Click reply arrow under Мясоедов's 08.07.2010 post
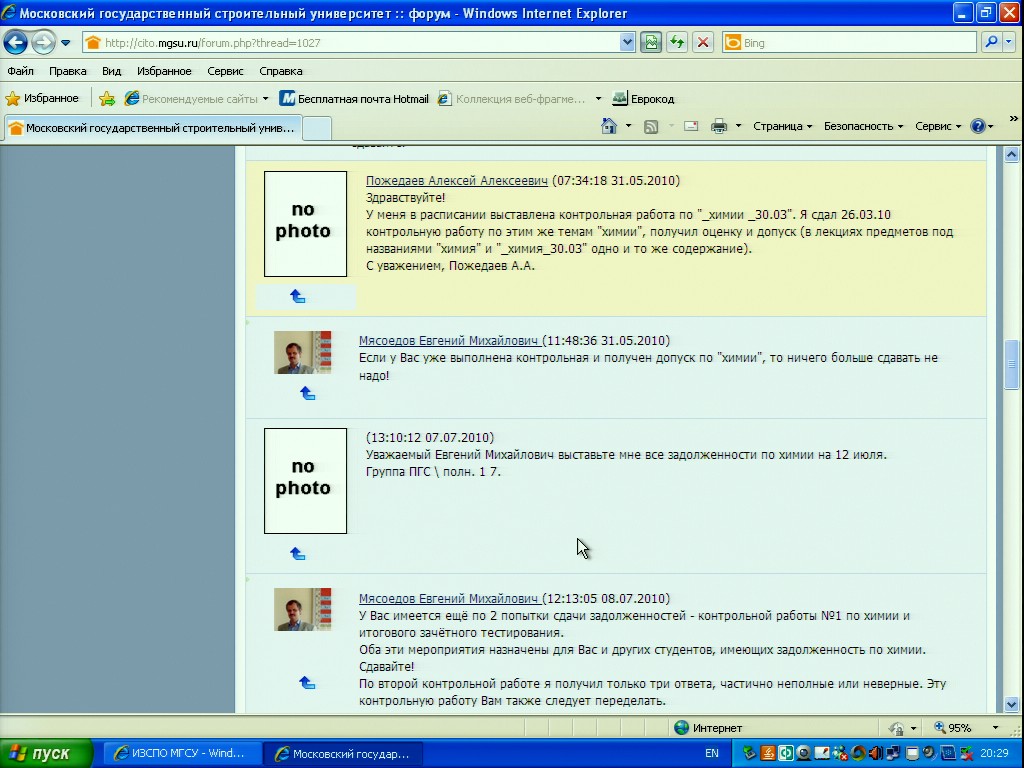Screen dimensions: 1024x768 click(x=307, y=683)
